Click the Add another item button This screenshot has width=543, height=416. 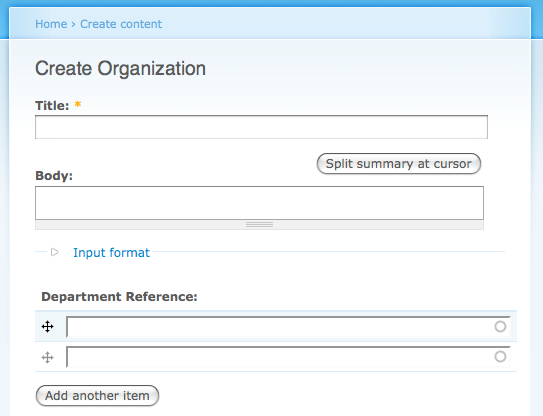point(97,395)
